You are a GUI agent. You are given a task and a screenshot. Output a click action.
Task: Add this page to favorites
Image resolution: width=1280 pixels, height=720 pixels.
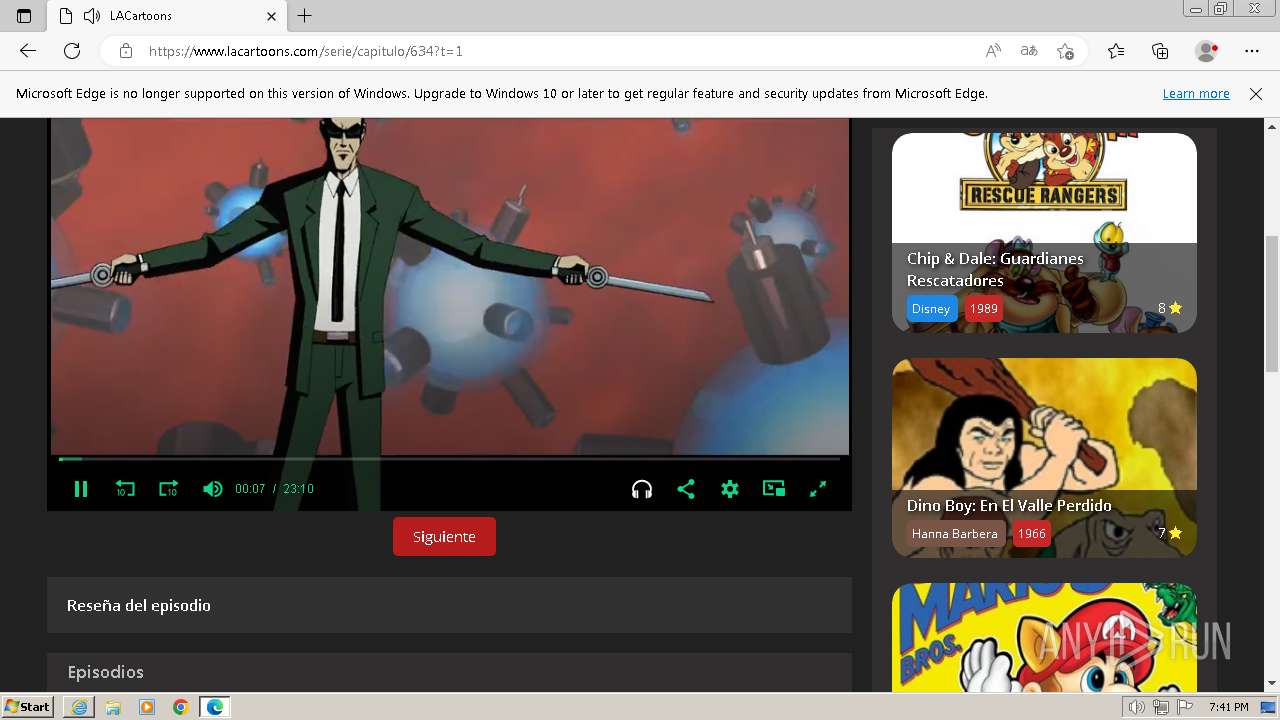click(x=1065, y=51)
